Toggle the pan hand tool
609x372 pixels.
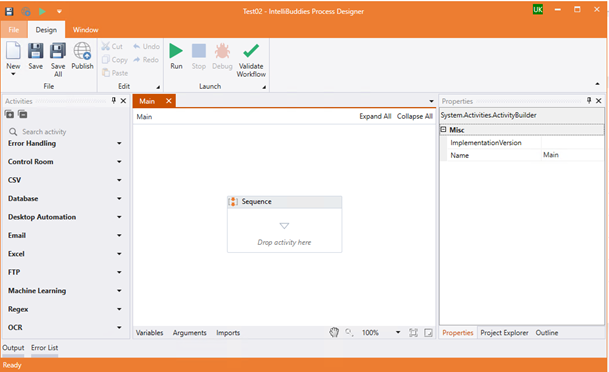coord(334,332)
